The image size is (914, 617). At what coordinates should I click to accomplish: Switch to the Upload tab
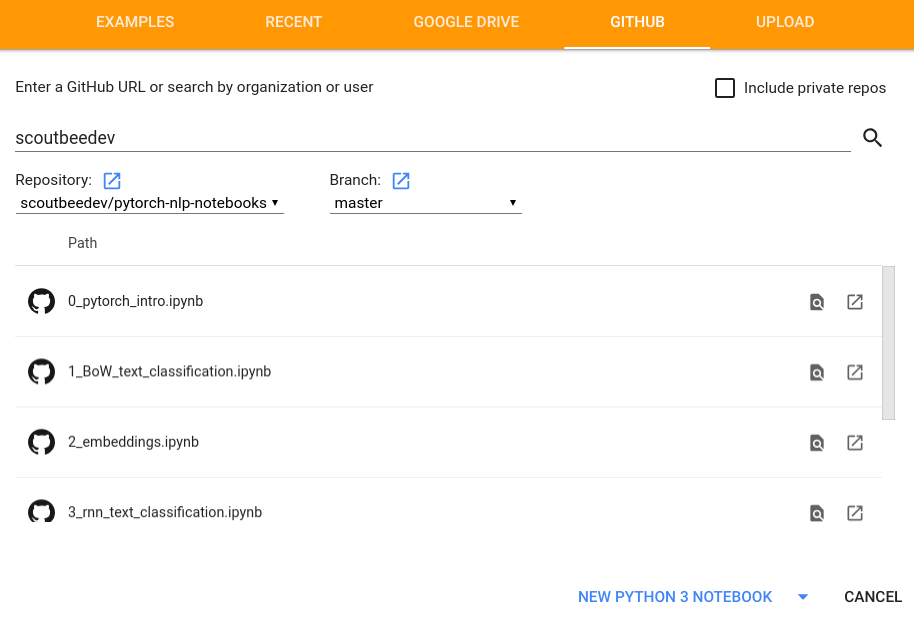[x=785, y=22]
